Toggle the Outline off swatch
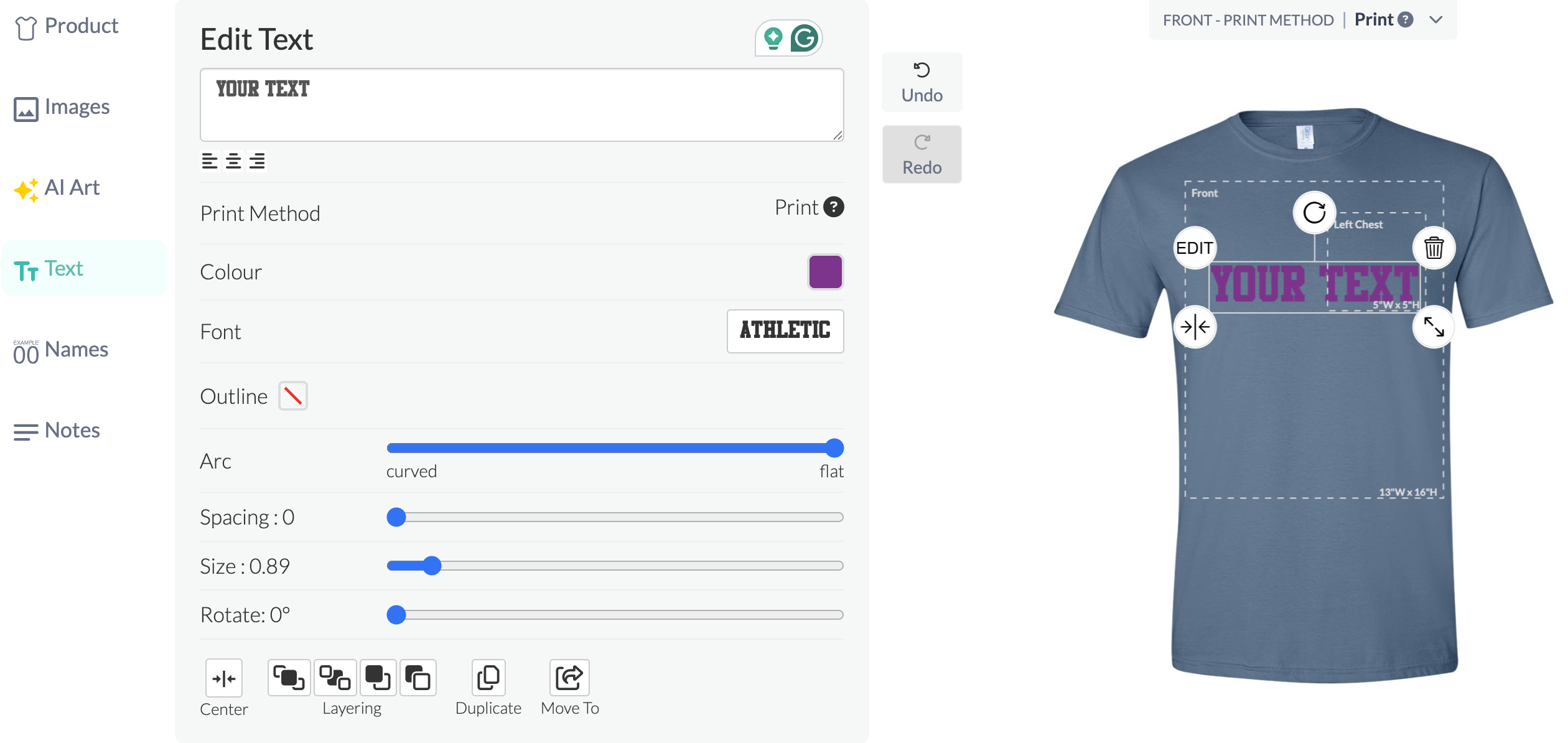 pyautogui.click(x=292, y=396)
